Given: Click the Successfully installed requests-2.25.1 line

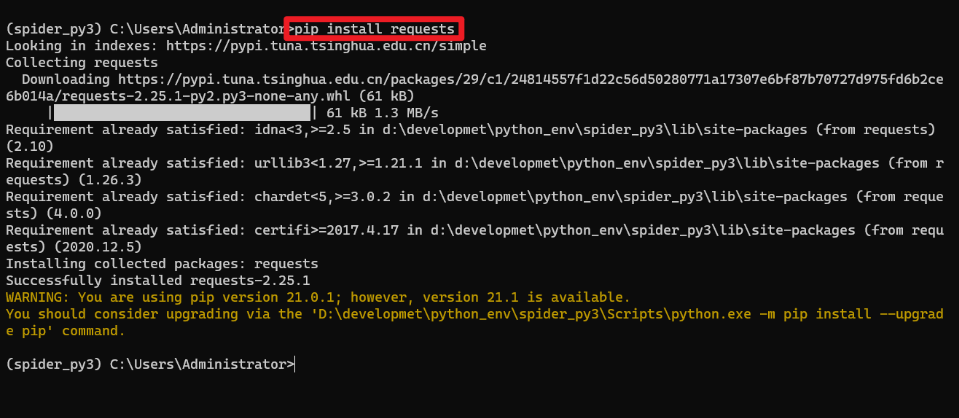Looking at the screenshot, I should (x=158, y=281).
